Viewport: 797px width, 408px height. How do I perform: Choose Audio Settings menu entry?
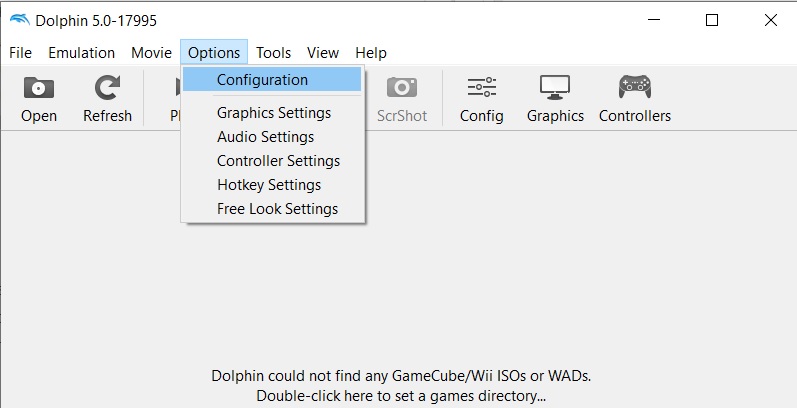(265, 137)
